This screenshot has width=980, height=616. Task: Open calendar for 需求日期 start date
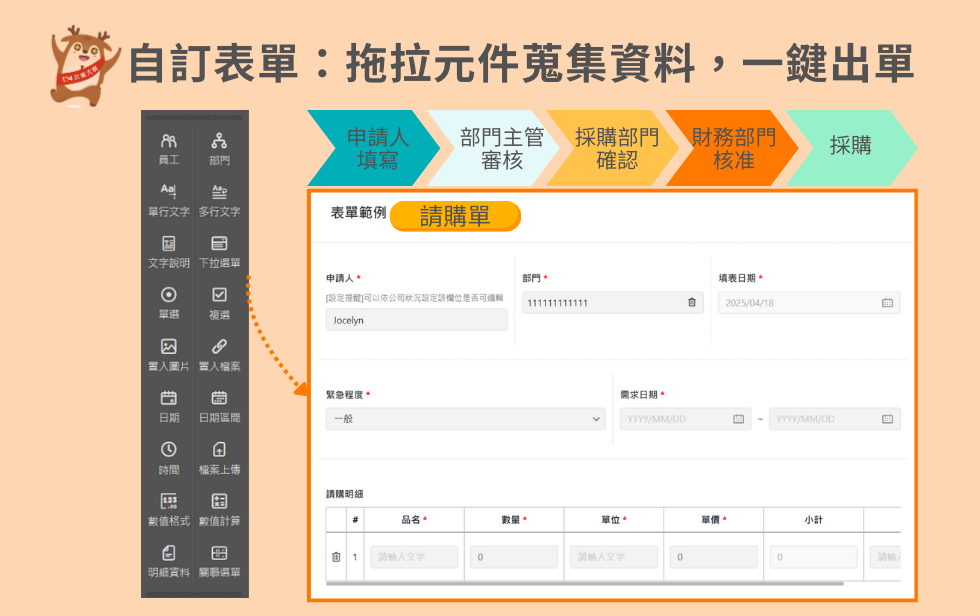point(738,419)
